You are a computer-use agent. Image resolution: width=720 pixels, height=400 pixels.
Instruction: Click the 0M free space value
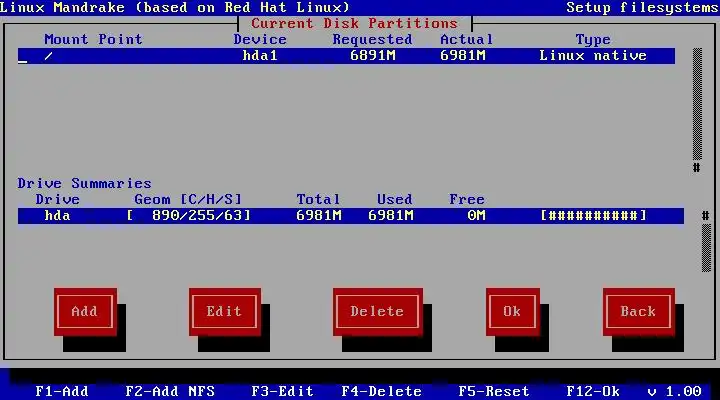click(476, 216)
